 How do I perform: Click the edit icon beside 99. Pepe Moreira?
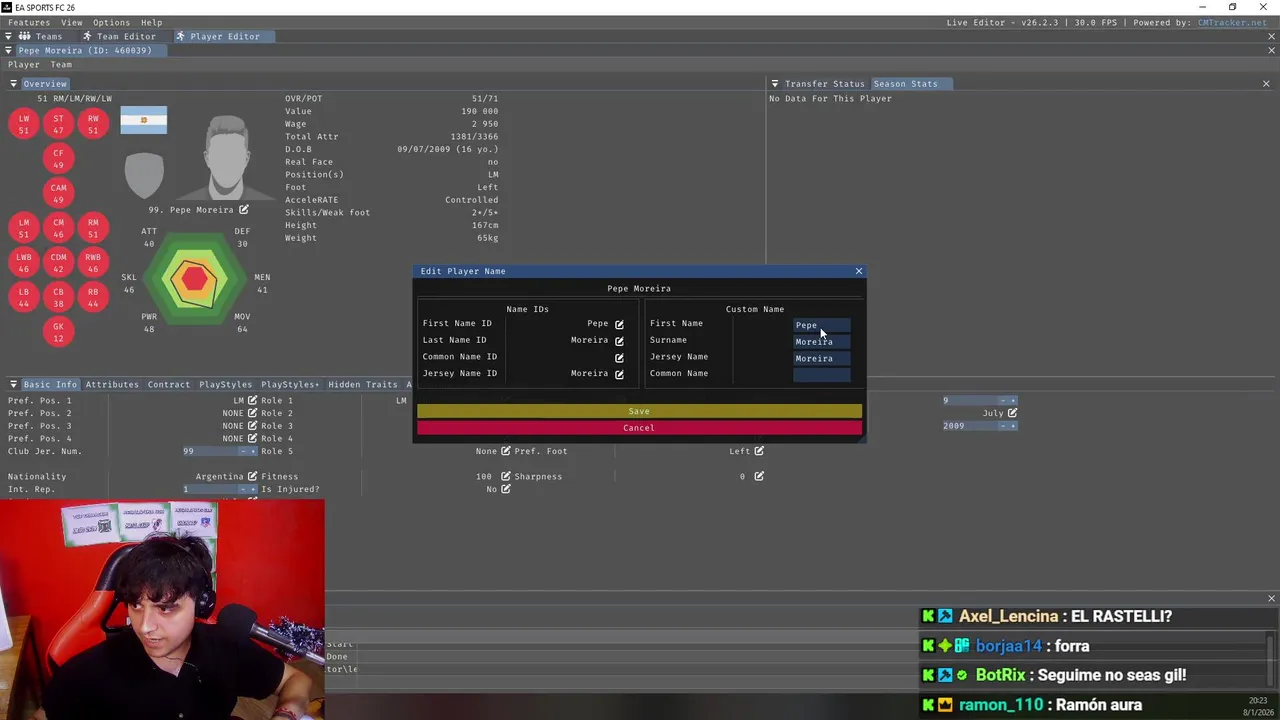coord(243,210)
